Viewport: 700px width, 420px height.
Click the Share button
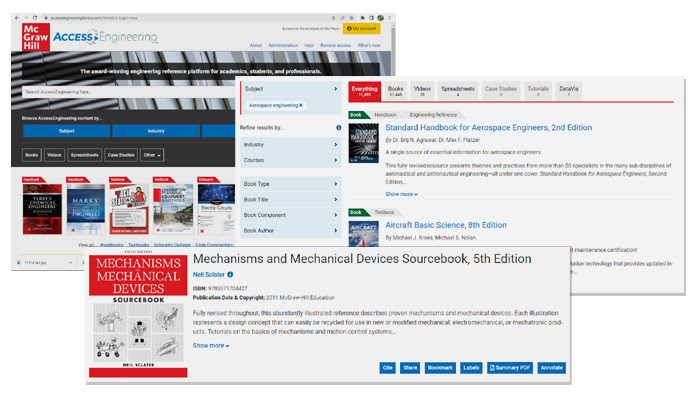(410, 368)
